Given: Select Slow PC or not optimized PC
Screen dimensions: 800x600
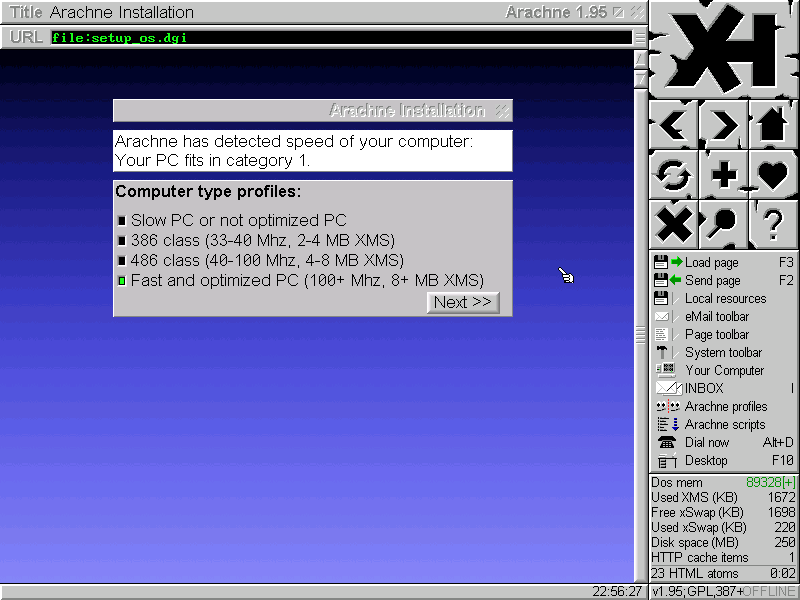Looking at the screenshot, I should point(121,220).
